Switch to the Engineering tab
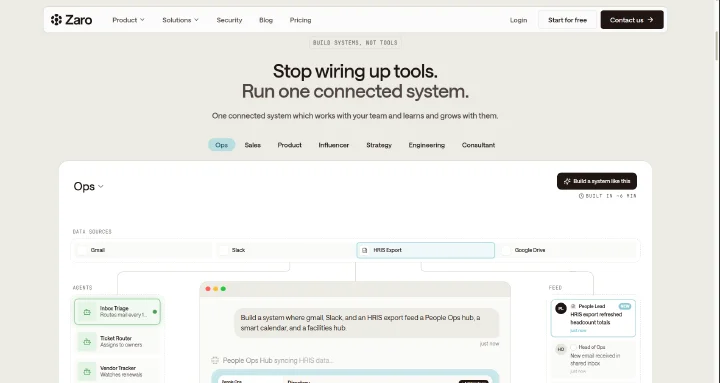 [427, 145]
